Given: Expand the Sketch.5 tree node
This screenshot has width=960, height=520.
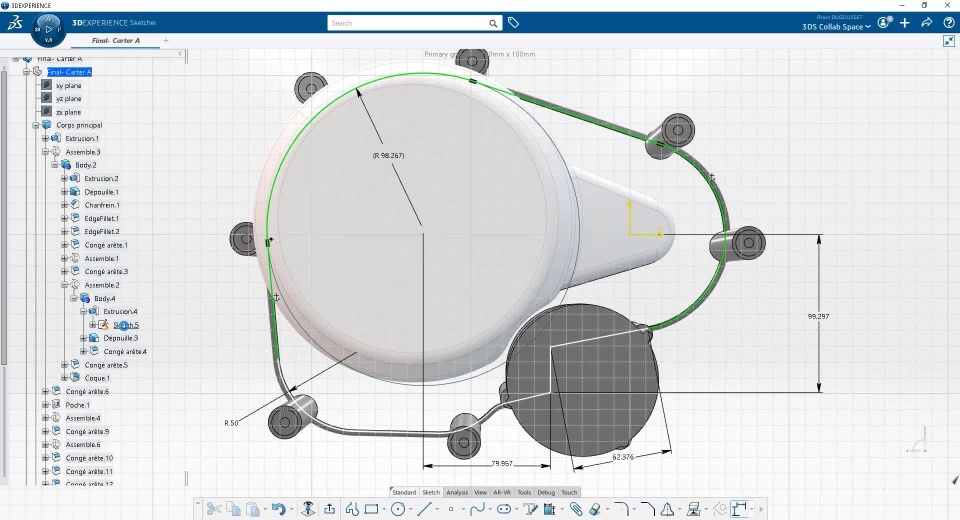Looking at the screenshot, I should pos(92,325).
